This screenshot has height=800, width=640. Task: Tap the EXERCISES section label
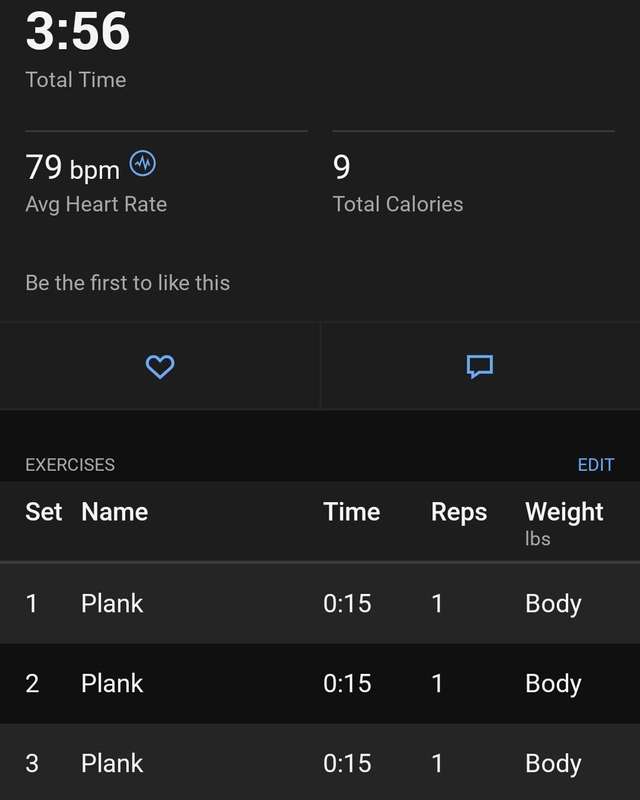click(70, 465)
